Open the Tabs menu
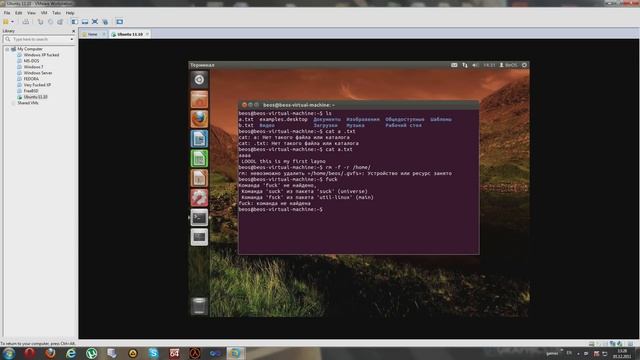 coord(56,13)
